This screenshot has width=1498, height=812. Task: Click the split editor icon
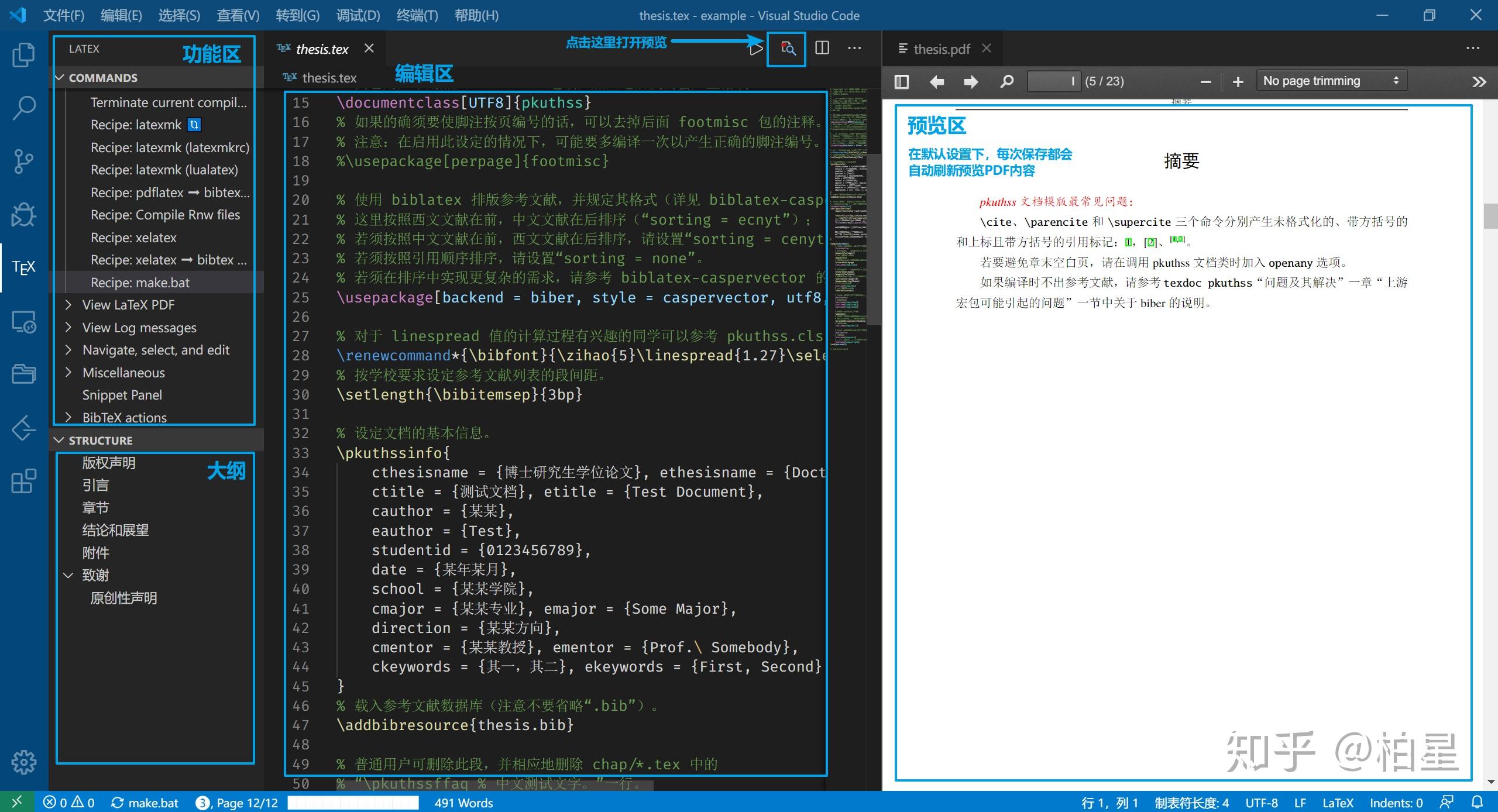822,48
